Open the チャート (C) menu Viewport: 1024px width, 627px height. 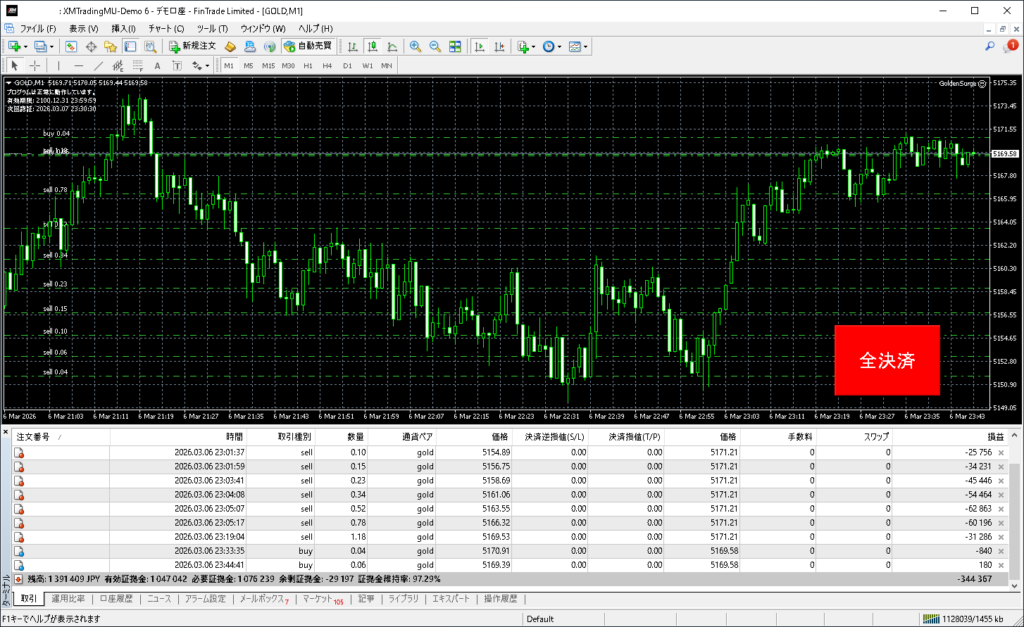click(x=165, y=29)
